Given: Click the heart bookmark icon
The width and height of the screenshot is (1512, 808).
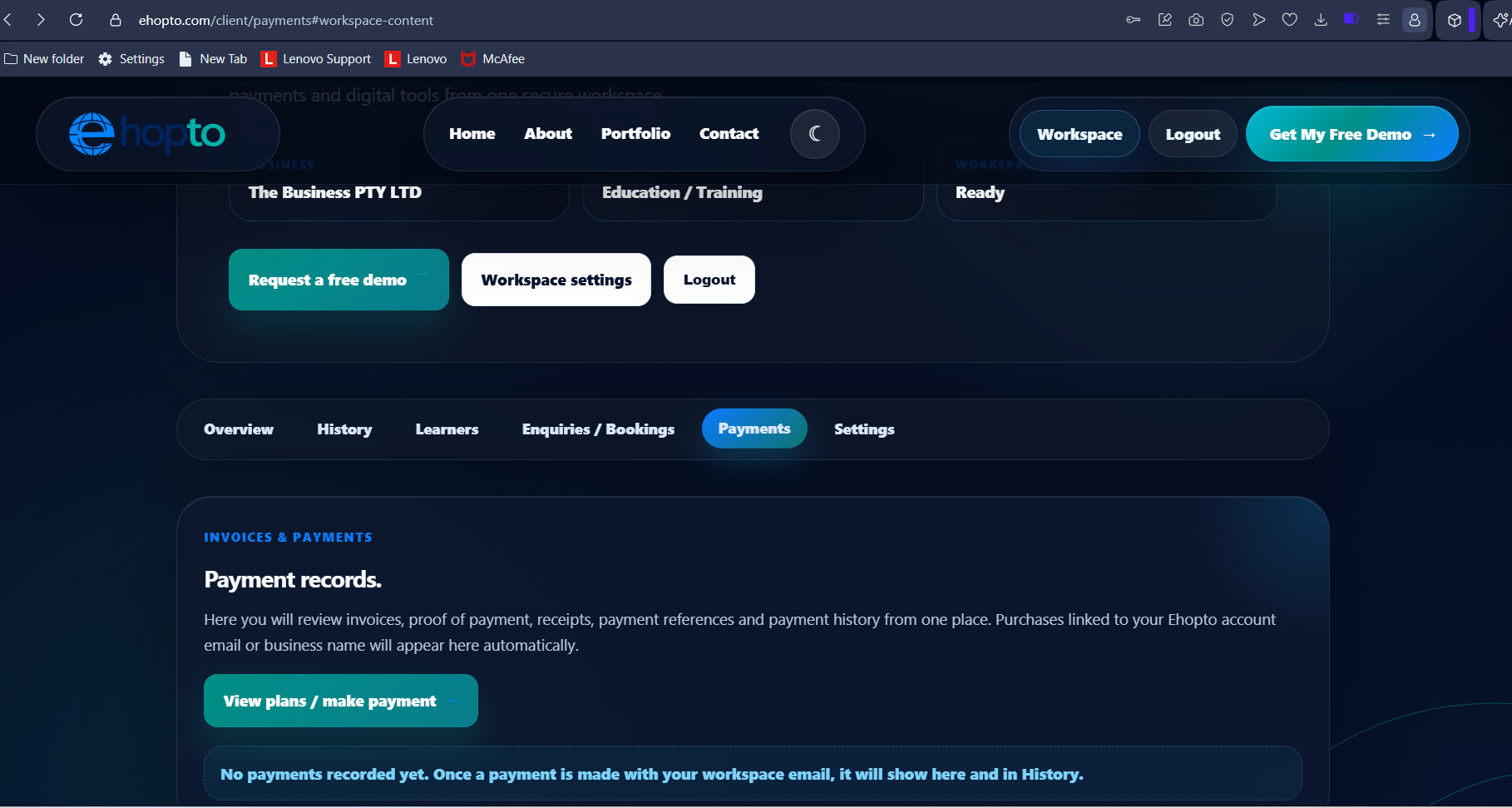Looking at the screenshot, I should [x=1289, y=20].
